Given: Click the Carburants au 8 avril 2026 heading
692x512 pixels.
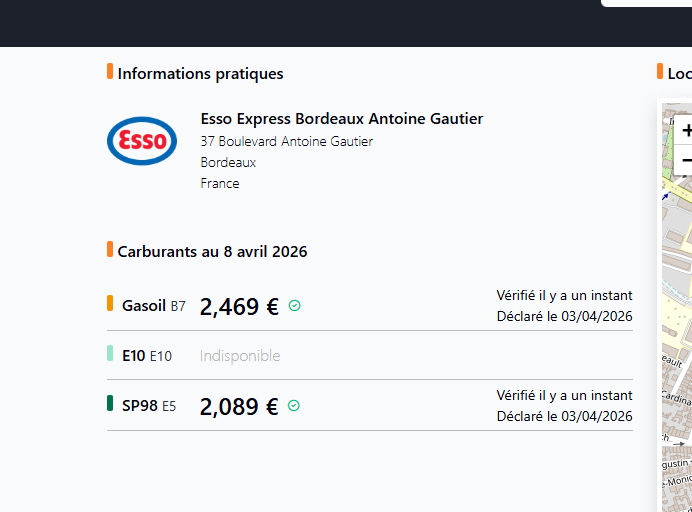Looking at the screenshot, I should [212, 252].
